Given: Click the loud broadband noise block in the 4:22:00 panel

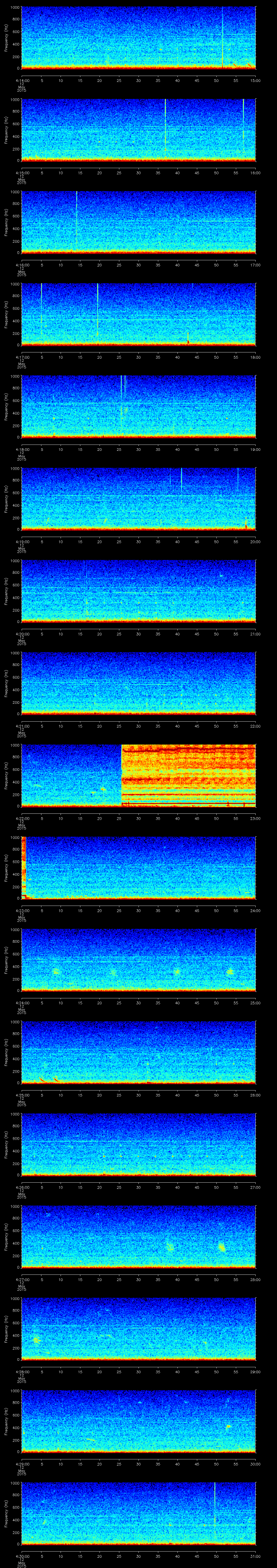Looking at the screenshot, I should click(x=189, y=776).
